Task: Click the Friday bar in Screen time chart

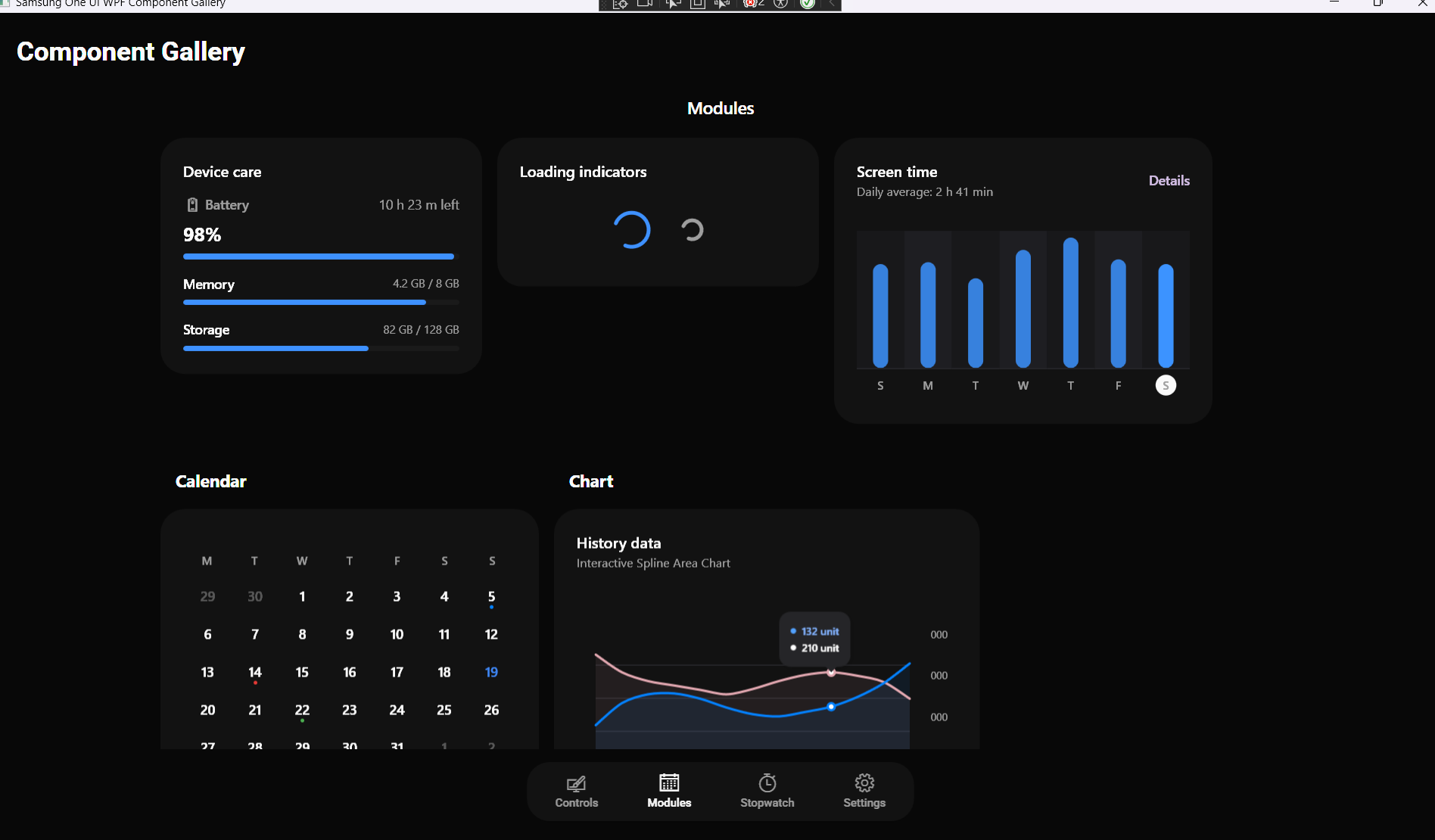Action: coord(1118,313)
